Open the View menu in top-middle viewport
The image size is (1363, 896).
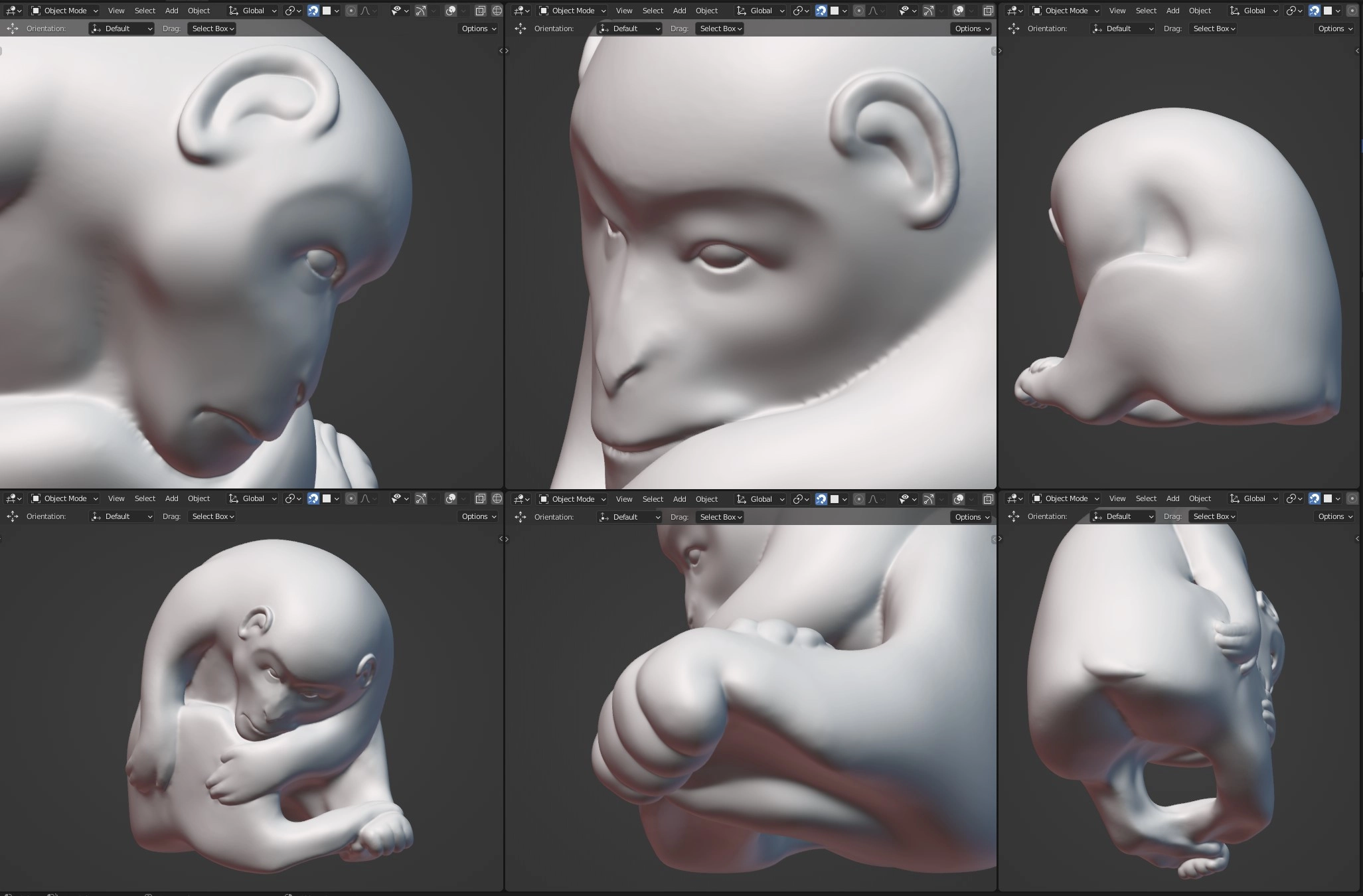623,11
